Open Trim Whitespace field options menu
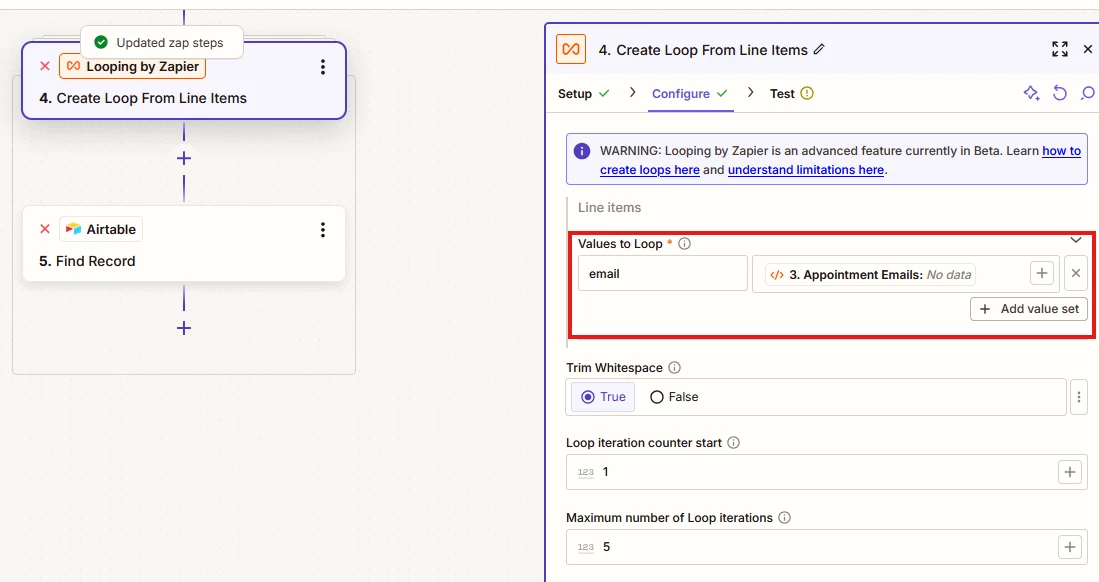Viewport: 1099px width, 582px height. 1079,397
